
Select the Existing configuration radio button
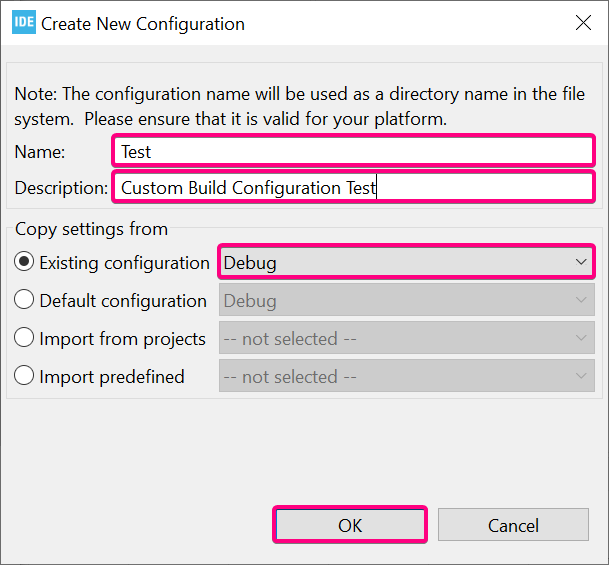coord(24,263)
